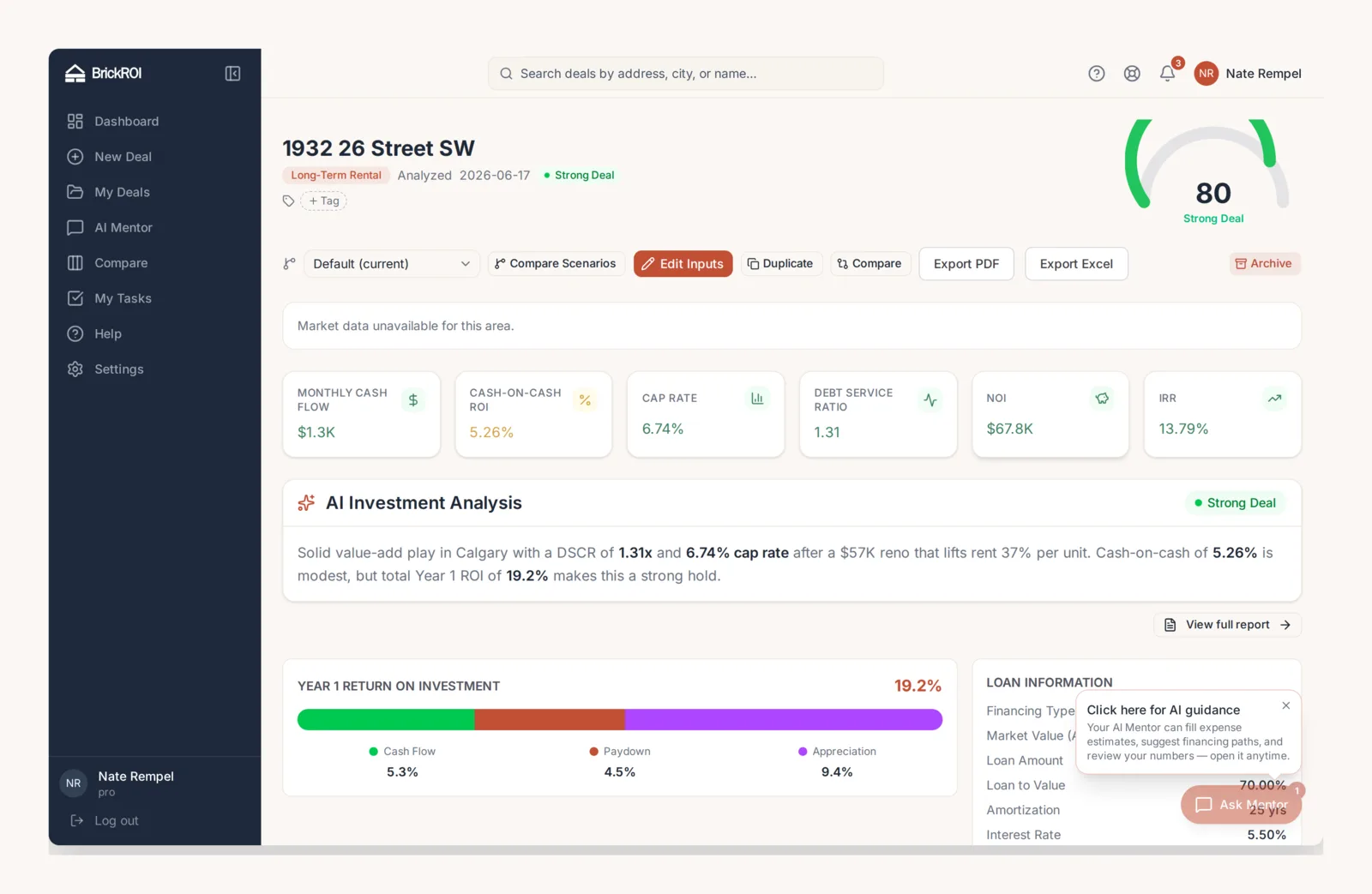Open notifications bell icon
The width and height of the screenshot is (1372, 894).
pos(1167,74)
